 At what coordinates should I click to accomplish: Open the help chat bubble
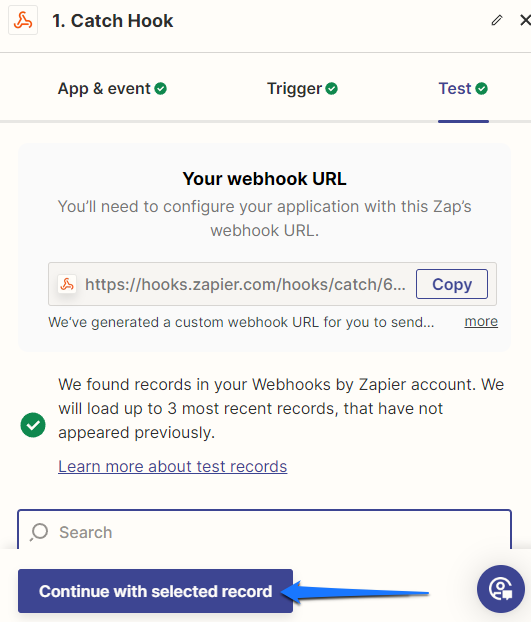(x=501, y=589)
